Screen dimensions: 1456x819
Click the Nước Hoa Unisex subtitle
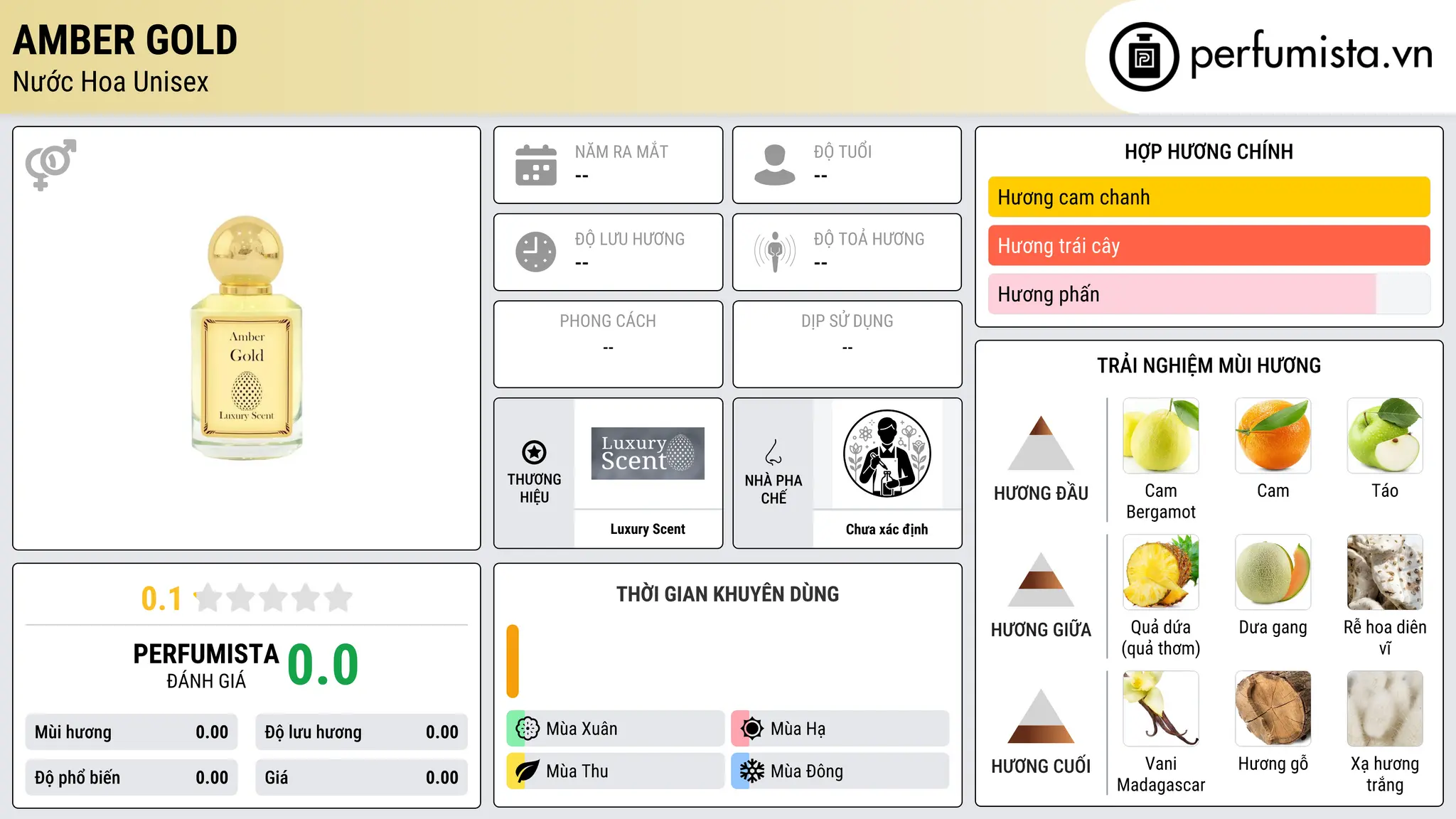click(111, 82)
